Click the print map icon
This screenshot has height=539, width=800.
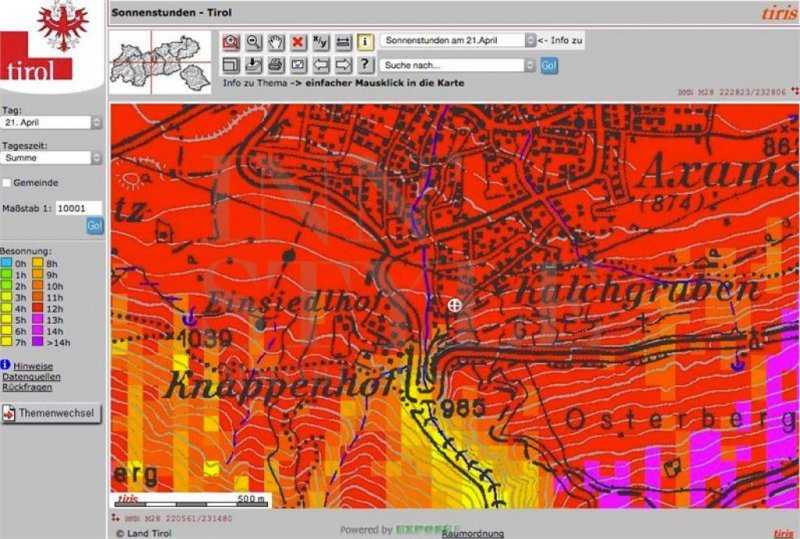point(275,65)
